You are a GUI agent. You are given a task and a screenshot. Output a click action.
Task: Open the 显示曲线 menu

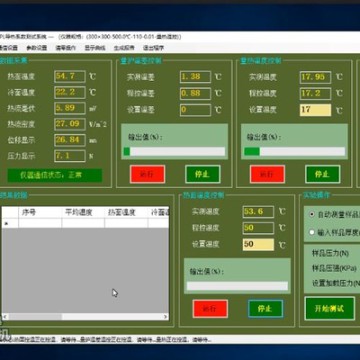95,48
